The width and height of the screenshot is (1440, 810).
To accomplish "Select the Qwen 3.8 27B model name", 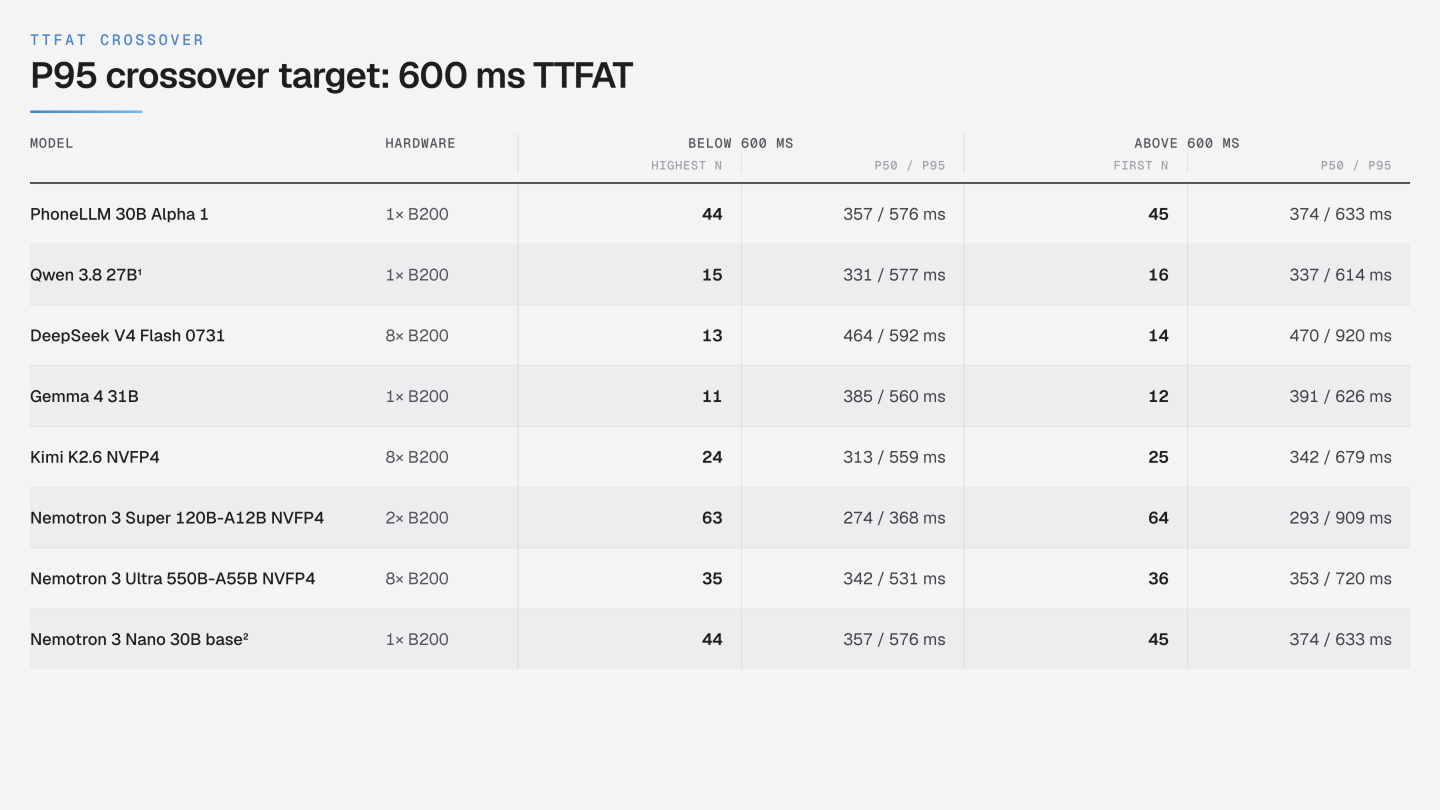I will click(86, 275).
